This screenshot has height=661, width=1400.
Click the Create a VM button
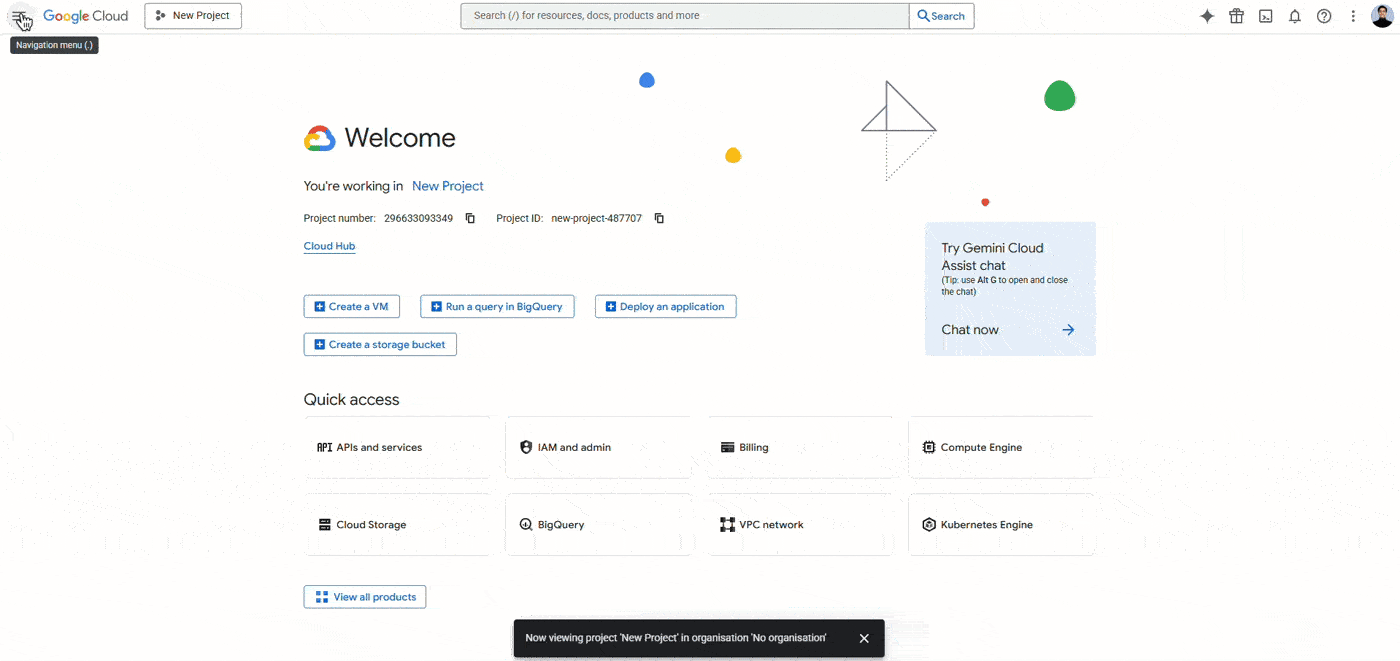tap(351, 306)
